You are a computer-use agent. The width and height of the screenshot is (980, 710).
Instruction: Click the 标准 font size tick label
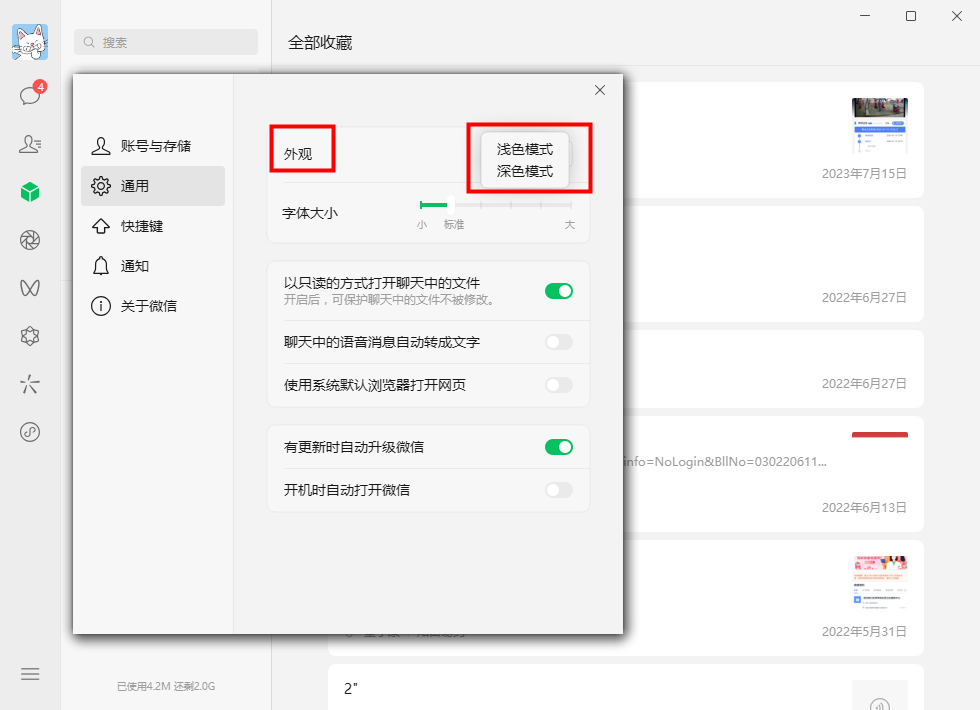(454, 224)
